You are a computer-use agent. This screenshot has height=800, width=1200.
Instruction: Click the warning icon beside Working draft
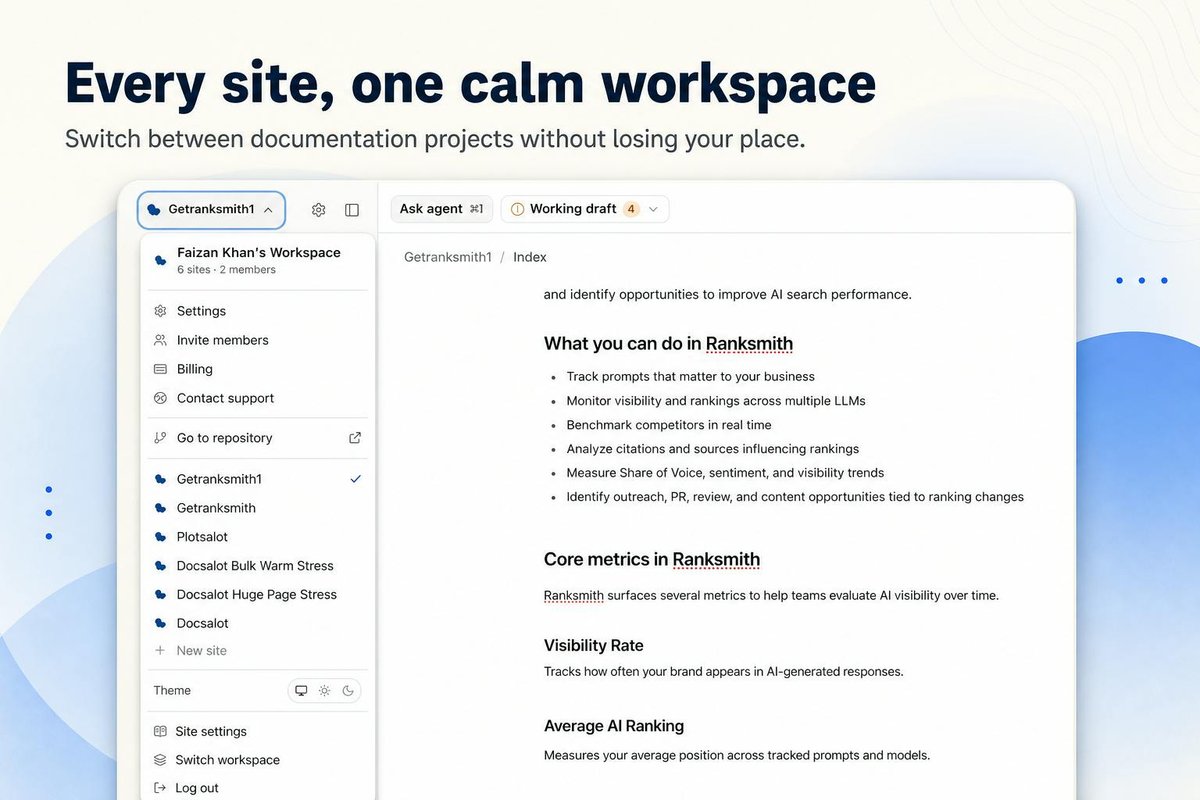pyautogui.click(x=517, y=209)
